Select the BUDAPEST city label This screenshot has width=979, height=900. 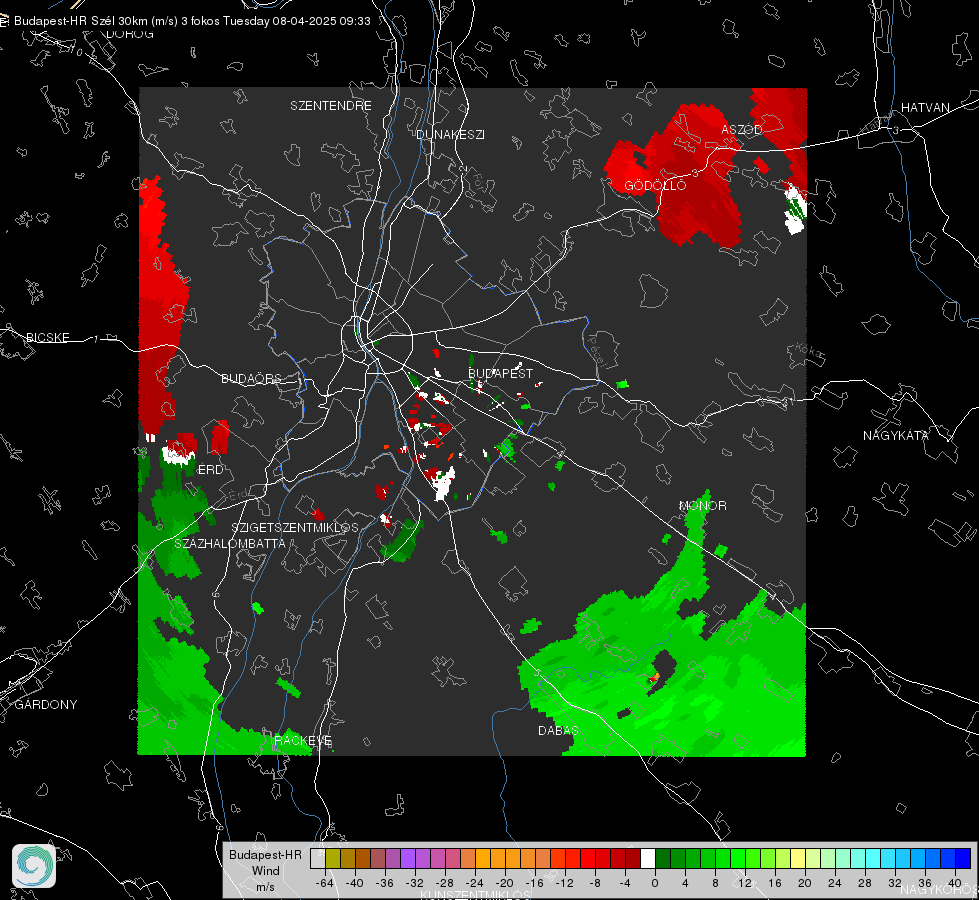click(x=500, y=373)
